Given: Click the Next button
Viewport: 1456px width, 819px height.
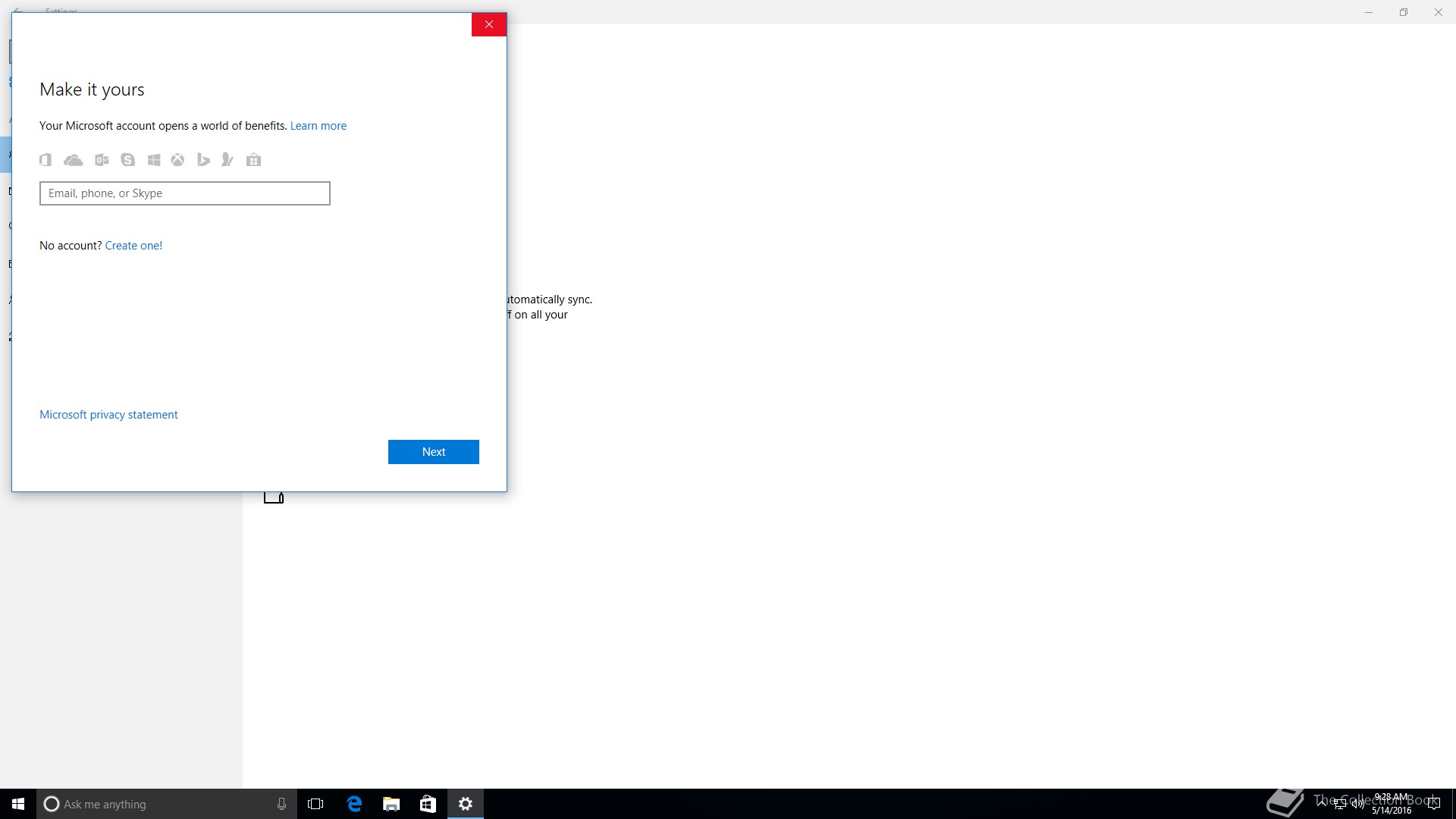Looking at the screenshot, I should 434,452.
